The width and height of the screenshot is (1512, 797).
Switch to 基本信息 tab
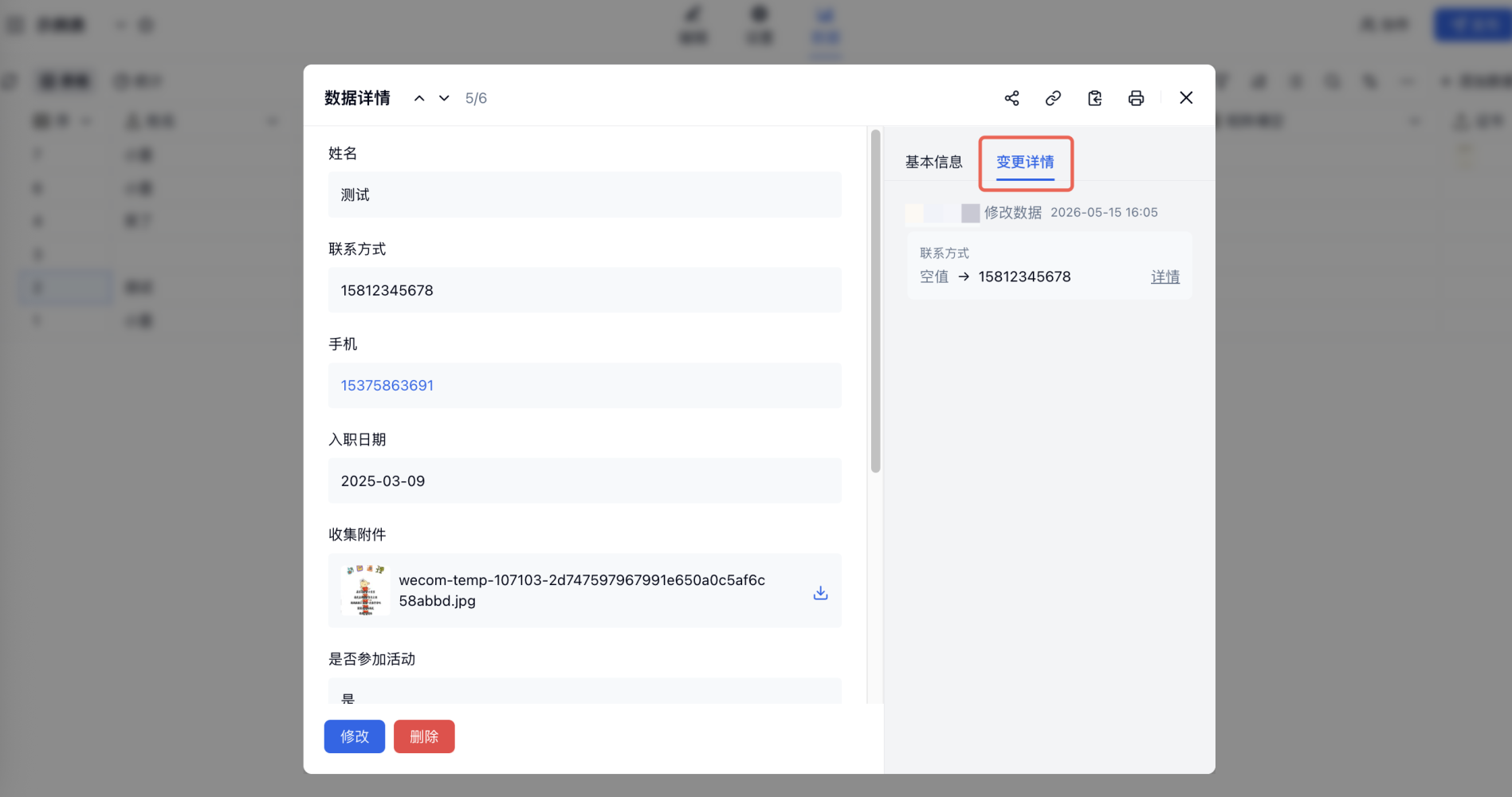(933, 162)
